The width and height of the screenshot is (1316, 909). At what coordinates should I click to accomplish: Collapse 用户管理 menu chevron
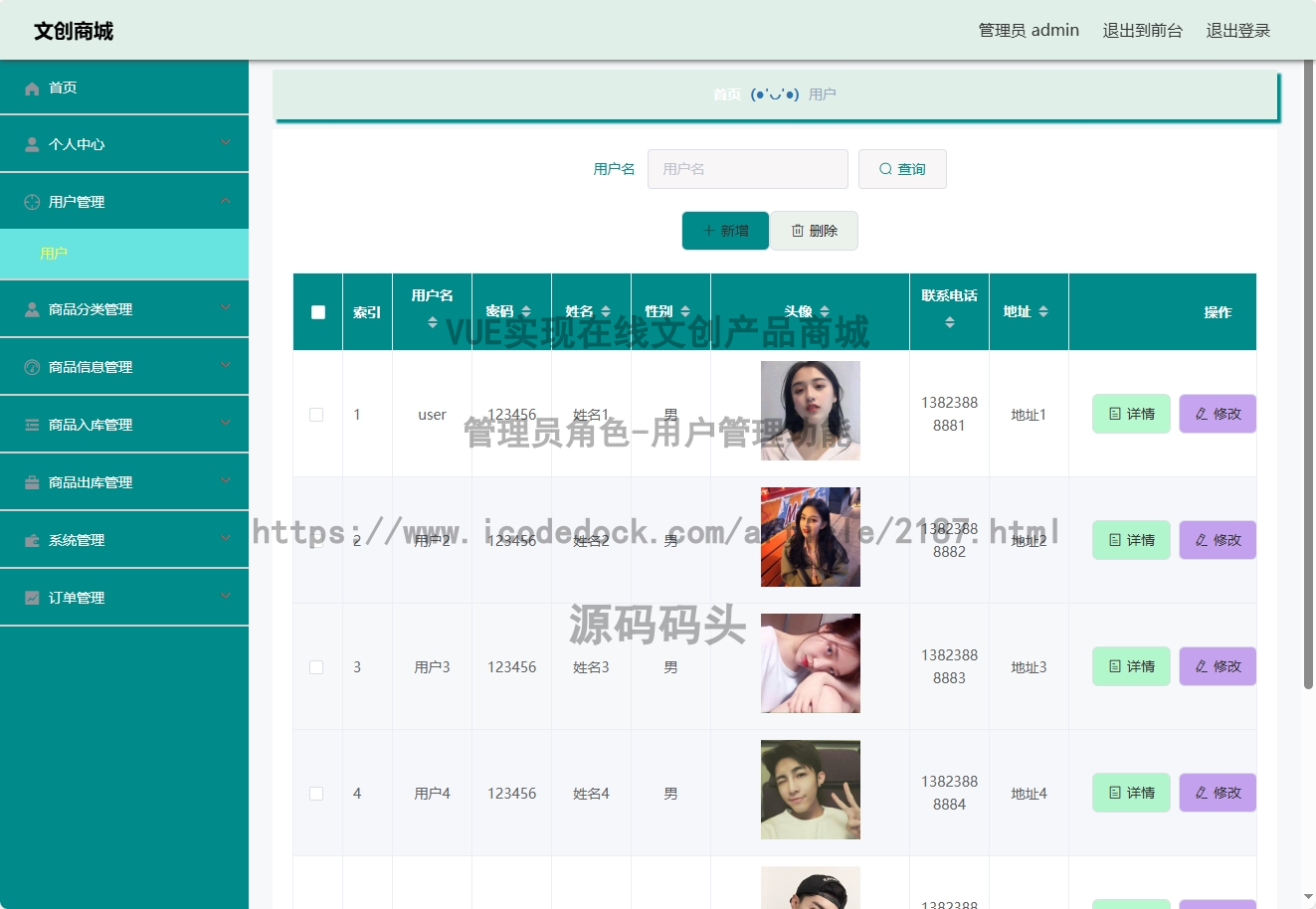[x=226, y=201]
